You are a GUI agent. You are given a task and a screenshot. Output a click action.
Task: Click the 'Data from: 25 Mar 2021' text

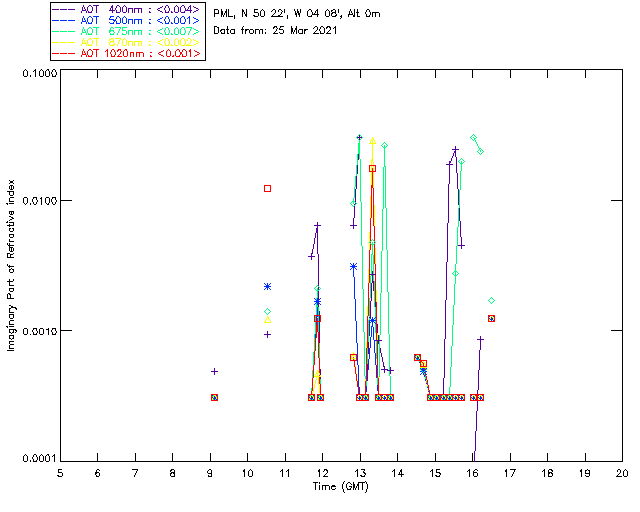click(x=276, y=31)
